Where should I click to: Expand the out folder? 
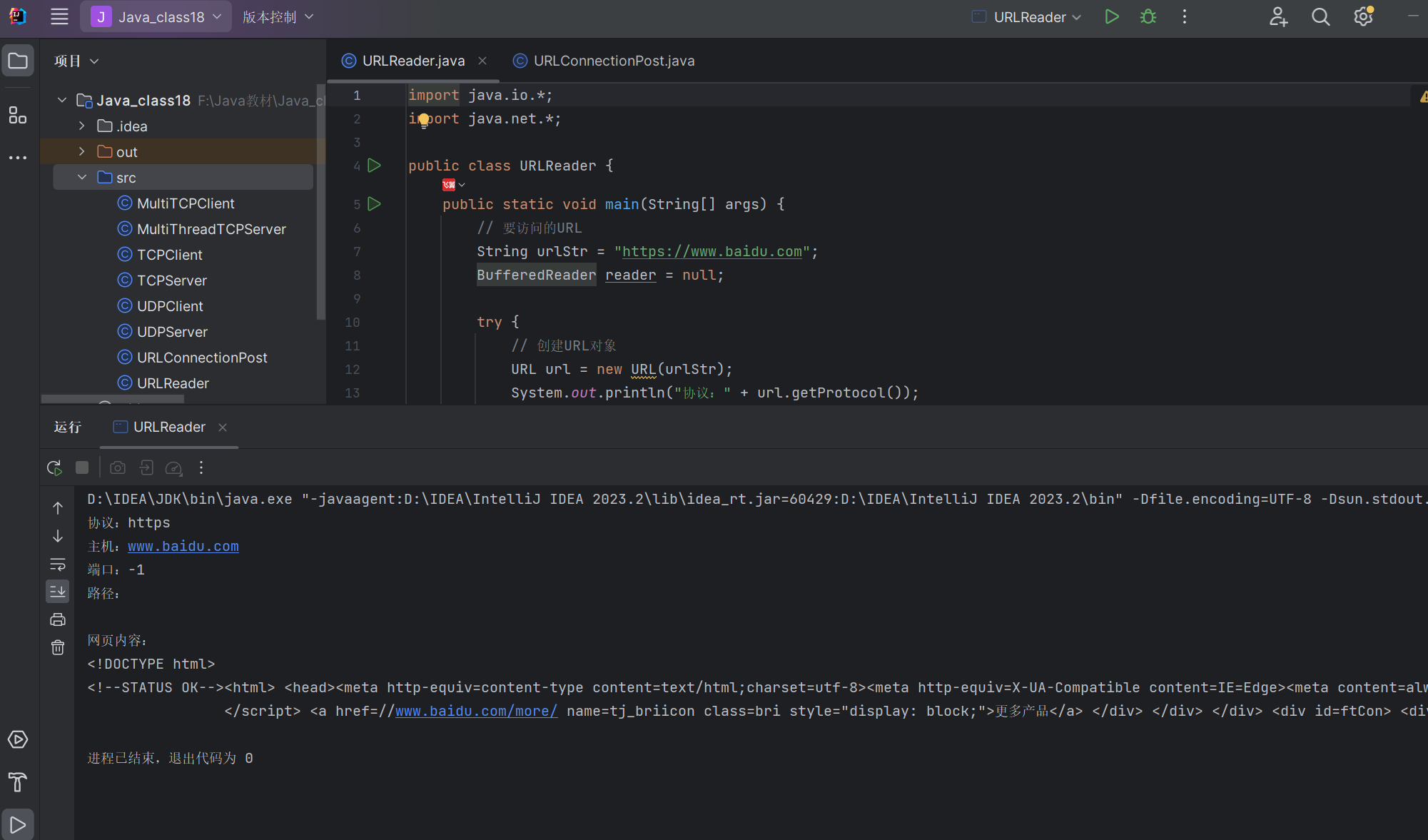tap(82, 152)
